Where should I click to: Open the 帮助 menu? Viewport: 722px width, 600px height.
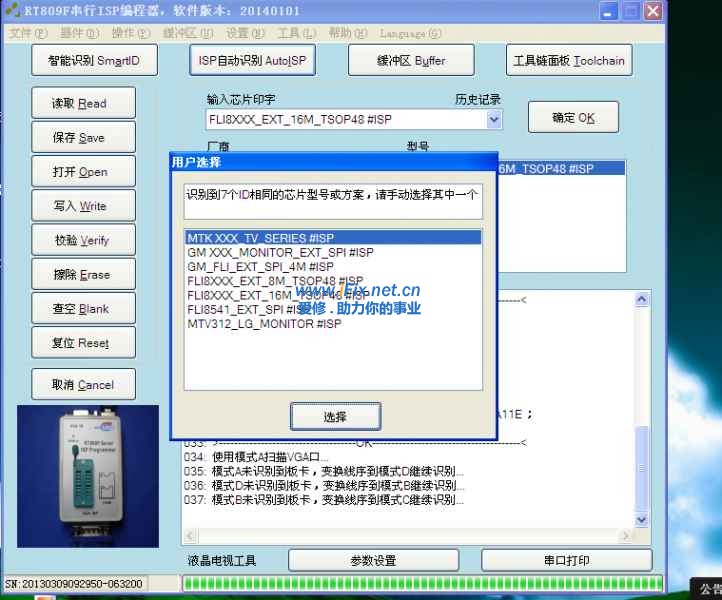click(348, 33)
